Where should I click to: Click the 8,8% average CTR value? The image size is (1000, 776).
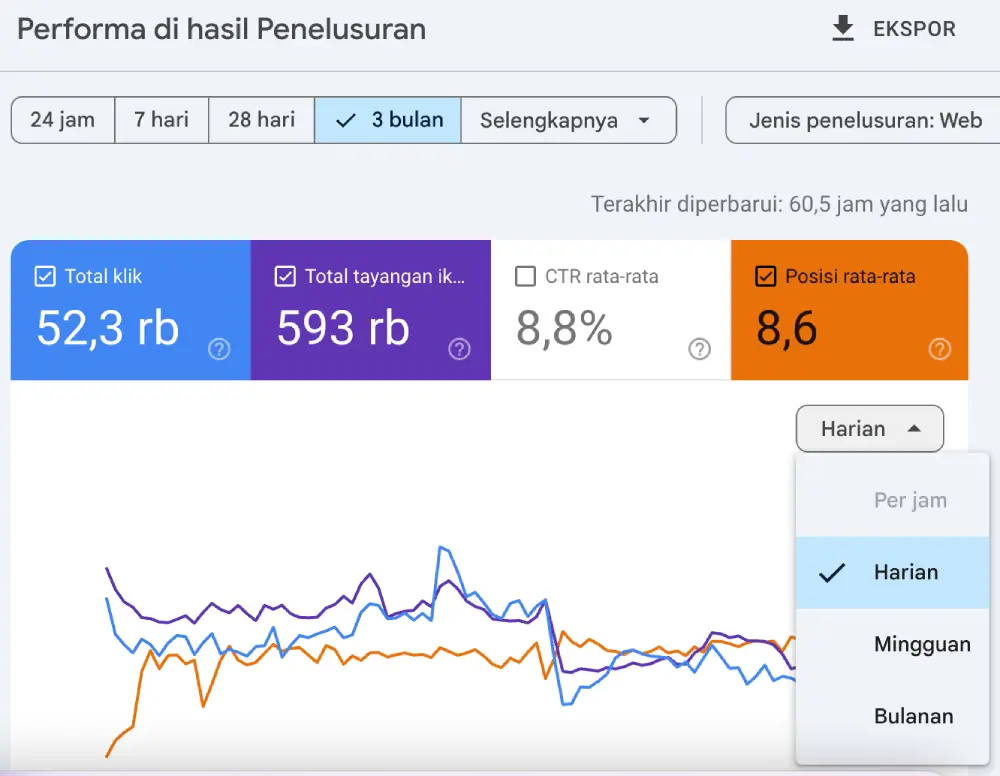(564, 328)
